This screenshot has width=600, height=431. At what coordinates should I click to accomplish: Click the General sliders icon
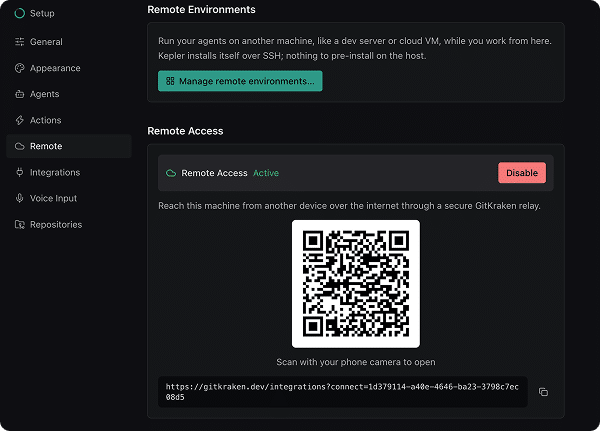20,42
